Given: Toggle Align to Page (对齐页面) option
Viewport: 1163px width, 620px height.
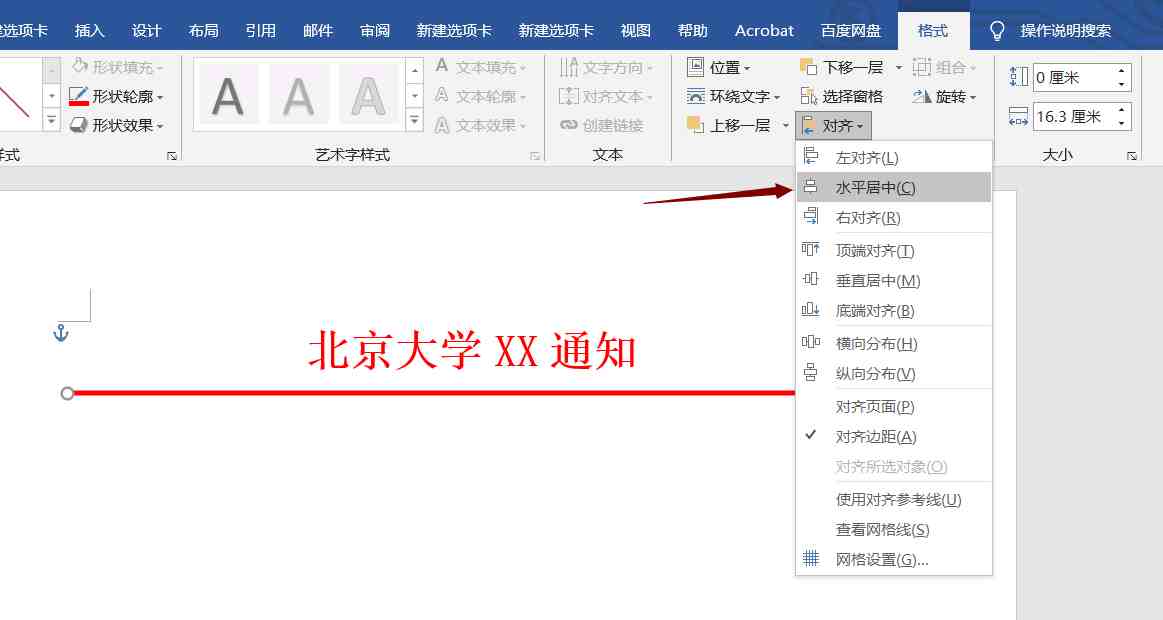Looking at the screenshot, I should click(893, 406).
